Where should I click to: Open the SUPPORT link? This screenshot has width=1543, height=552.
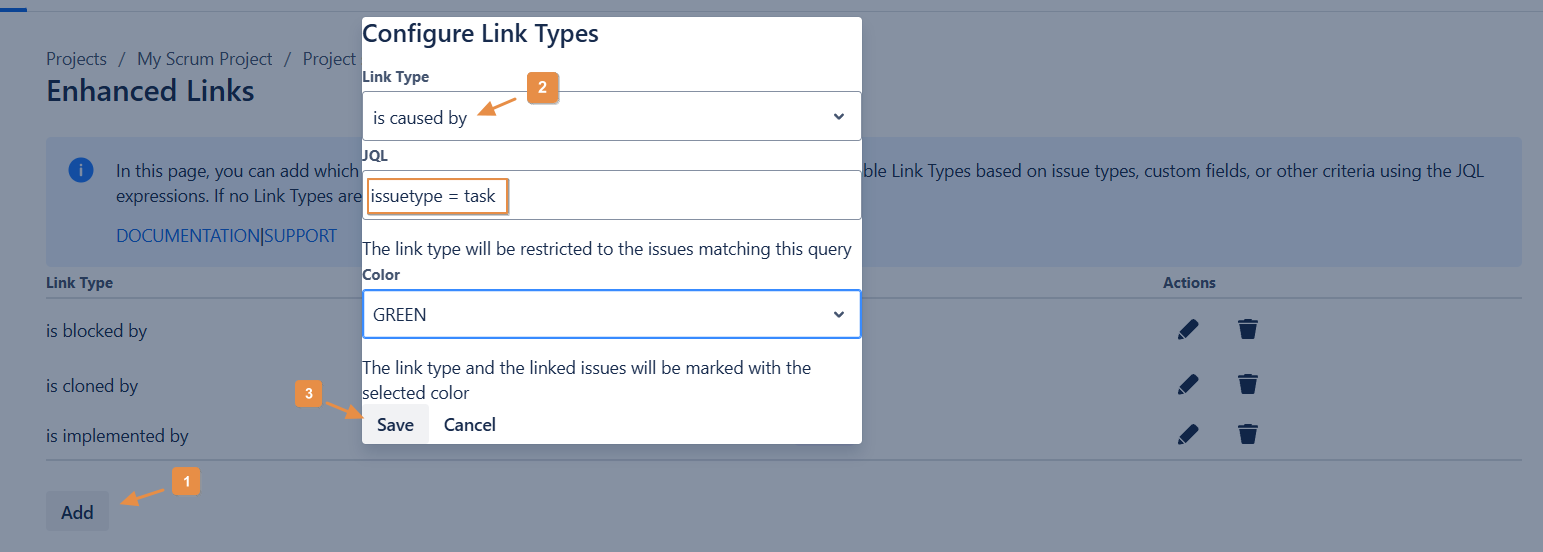pyautogui.click(x=300, y=236)
